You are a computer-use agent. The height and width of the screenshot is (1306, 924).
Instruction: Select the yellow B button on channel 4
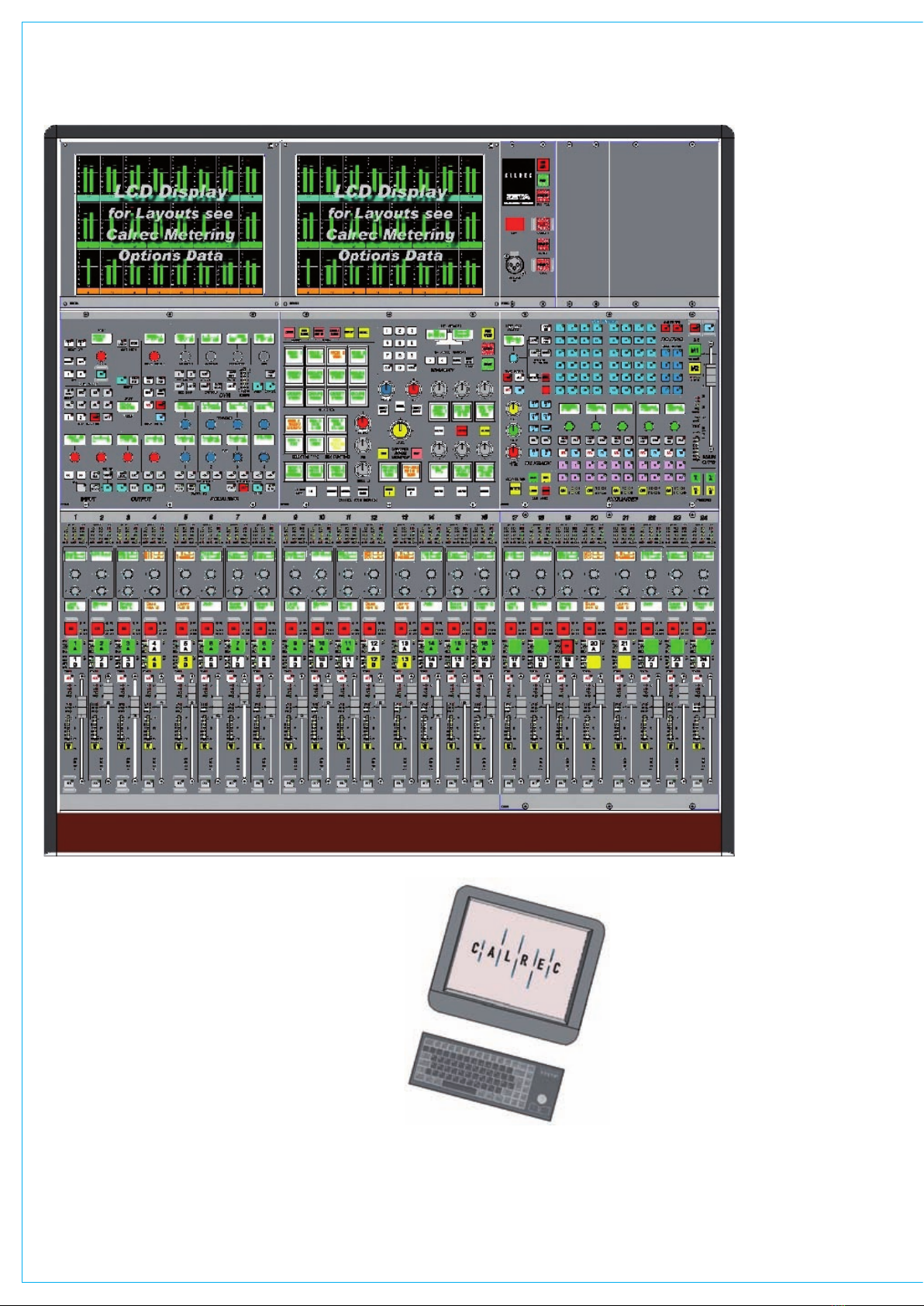(x=154, y=662)
